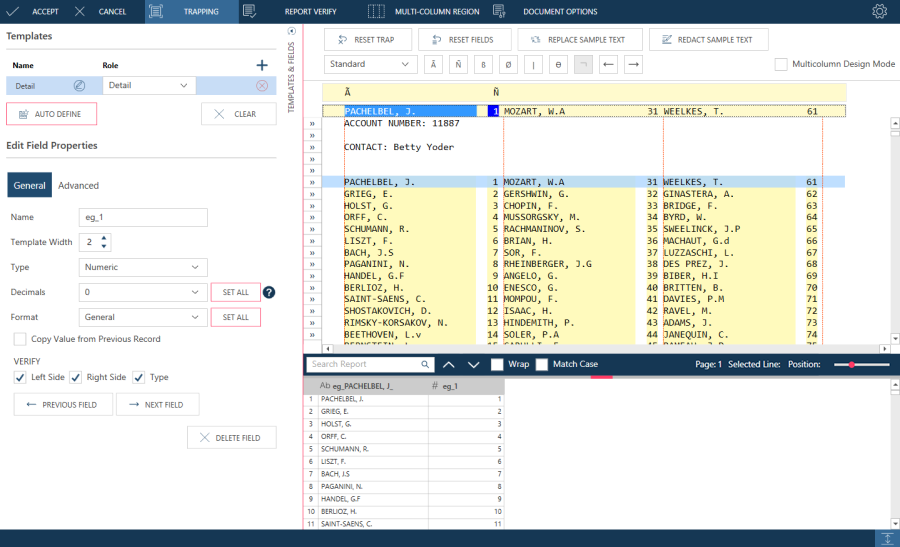Check the Match Case option
This screenshot has width=900, height=547.
(x=542, y=365)
